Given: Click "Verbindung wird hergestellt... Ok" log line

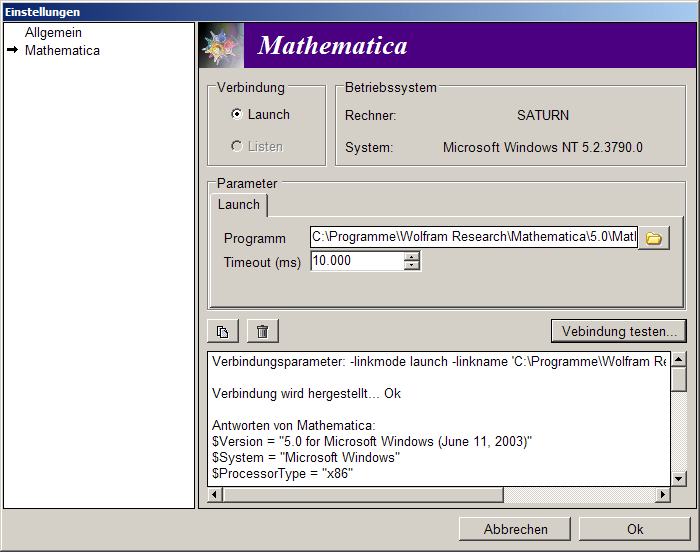Looking at the screenshot, I should (x=306, y=393).
